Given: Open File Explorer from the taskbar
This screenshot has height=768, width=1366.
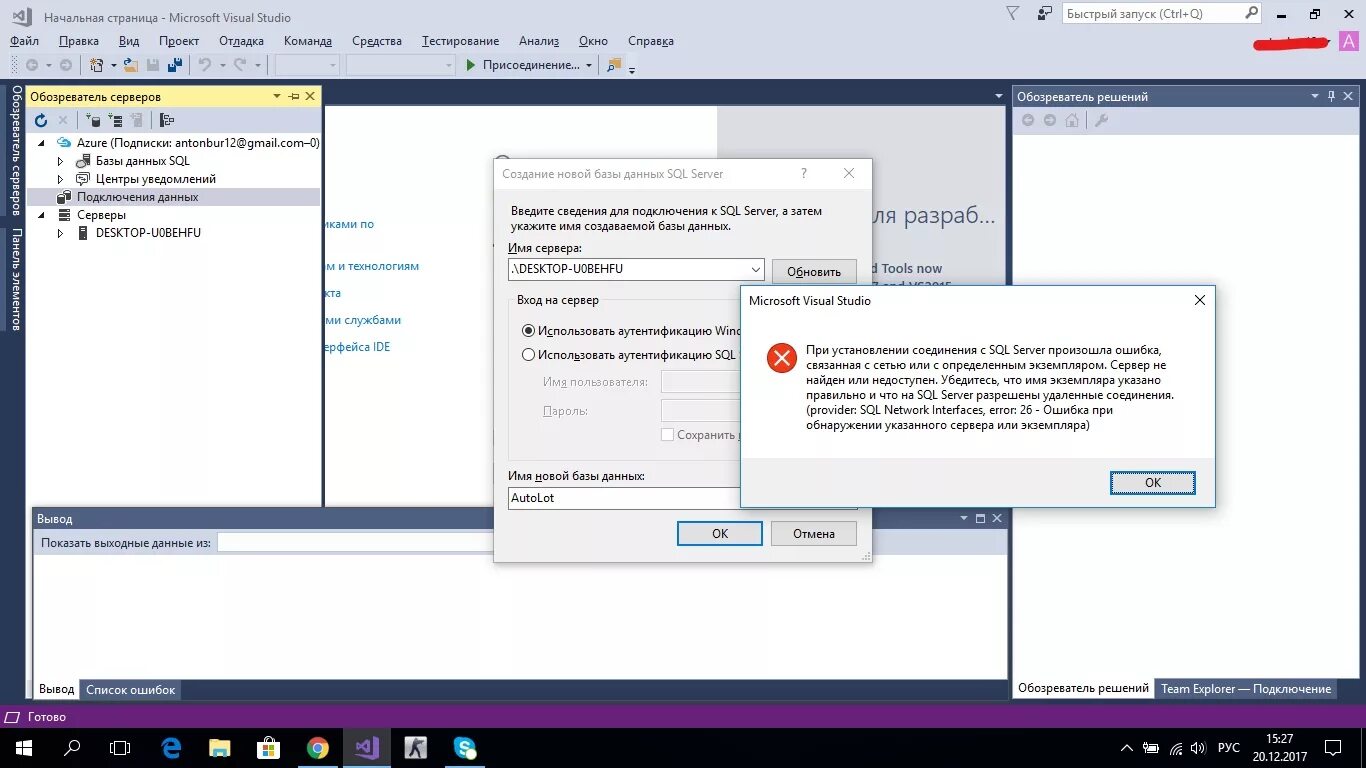Looking at the screenshot, I should (x=220, y=748).
